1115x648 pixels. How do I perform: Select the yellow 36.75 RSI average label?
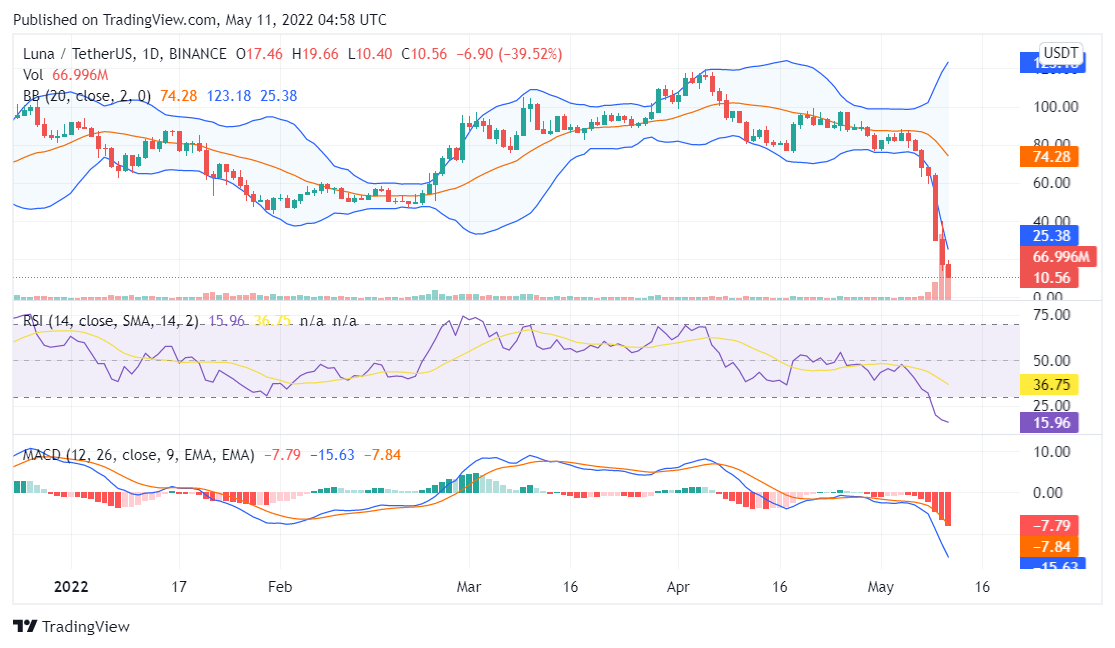tap(1045, 384)
